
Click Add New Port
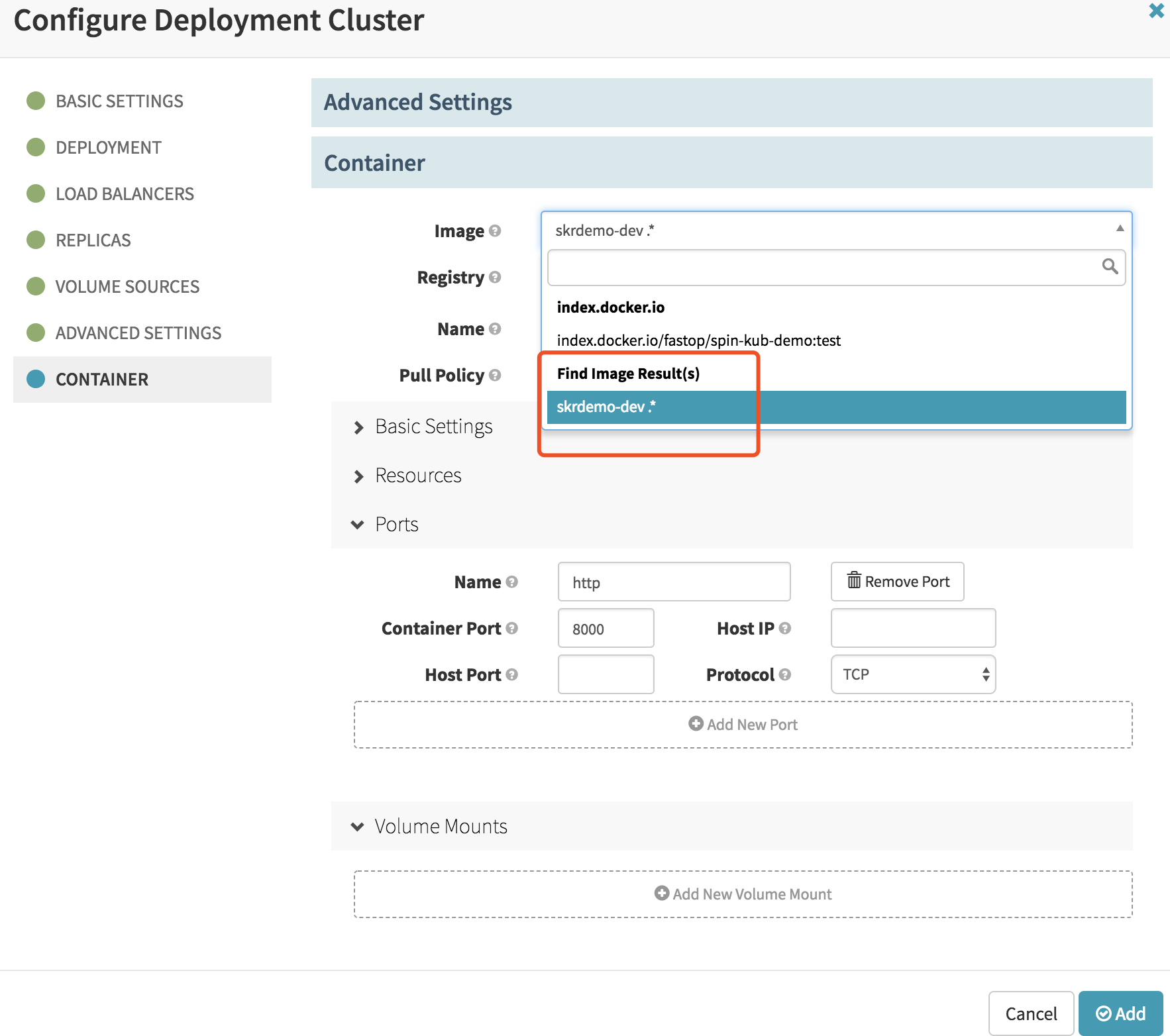743,725
